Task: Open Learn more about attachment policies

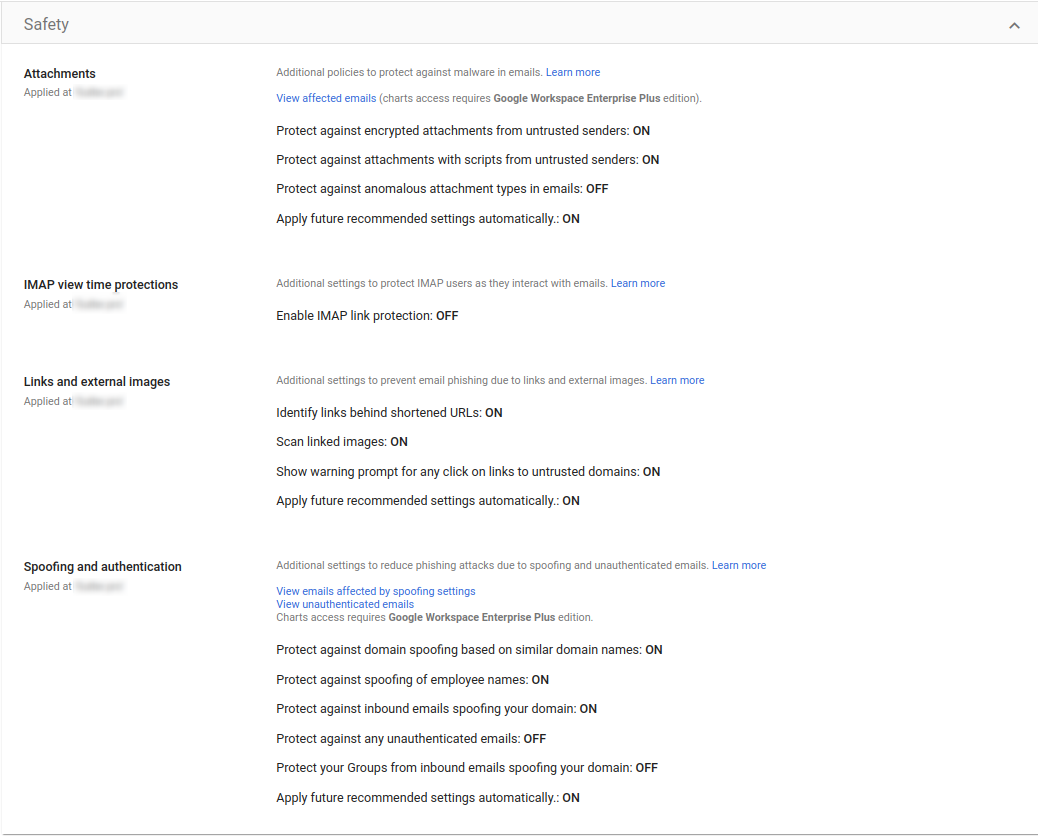Action: point(572,72)
